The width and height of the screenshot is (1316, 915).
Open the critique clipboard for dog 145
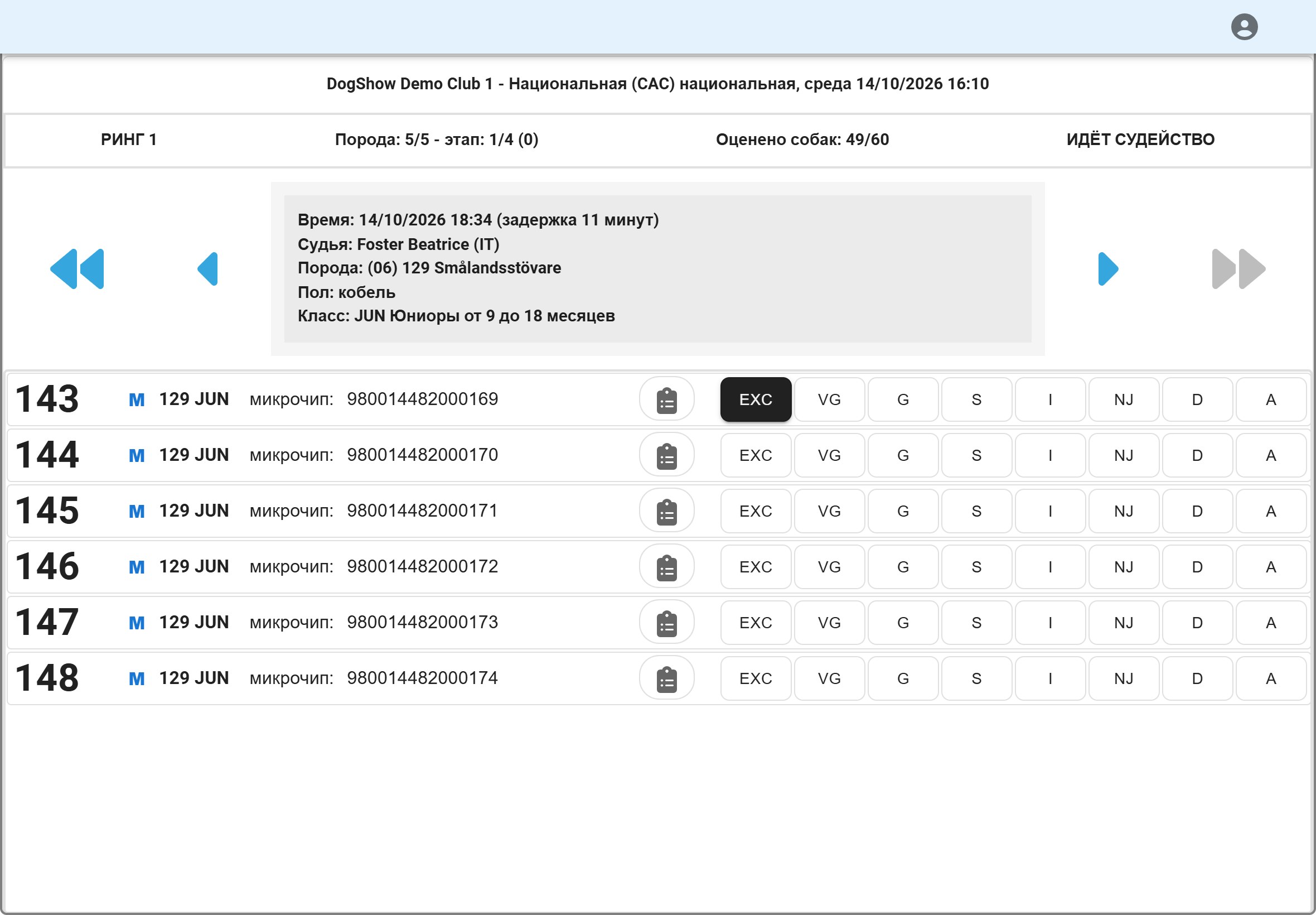click(666, 511)
